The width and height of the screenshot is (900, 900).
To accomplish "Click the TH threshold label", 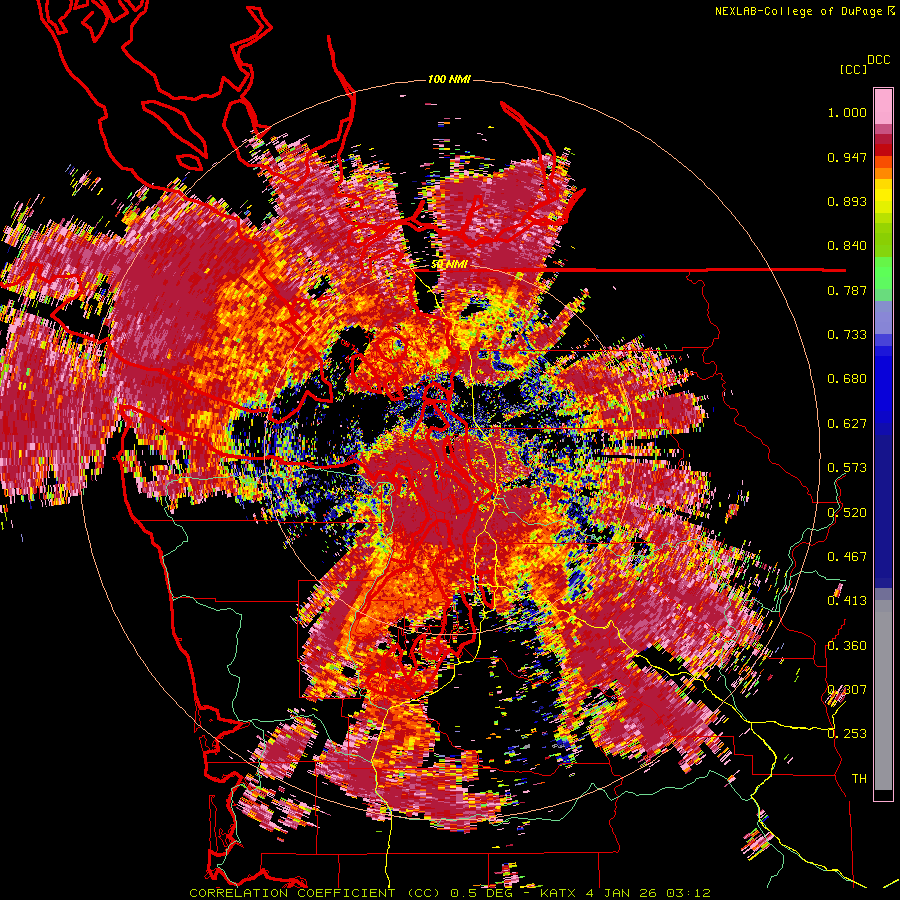I will 859,779.
